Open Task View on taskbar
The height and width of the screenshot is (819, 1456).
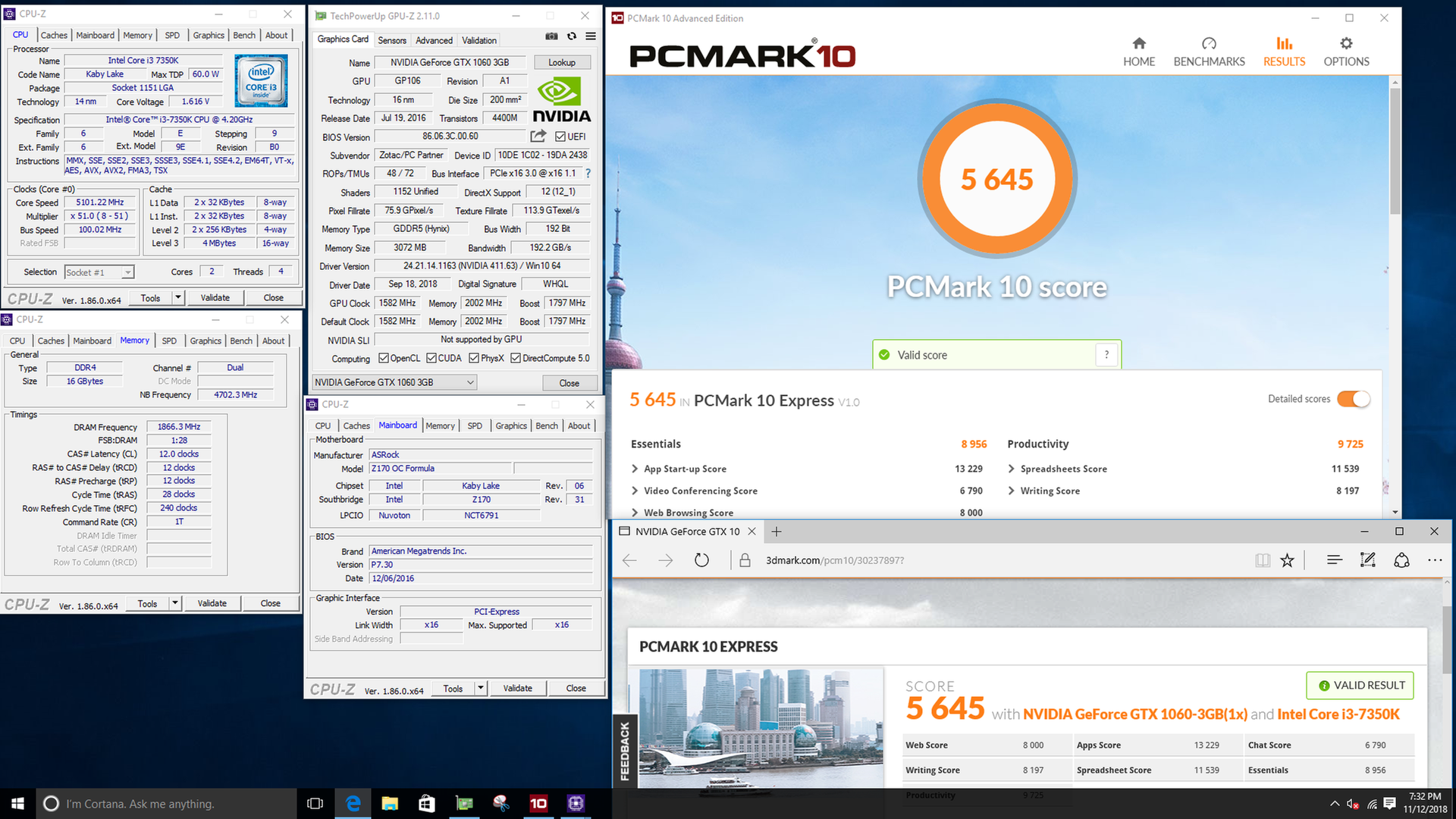coord(315,804)
